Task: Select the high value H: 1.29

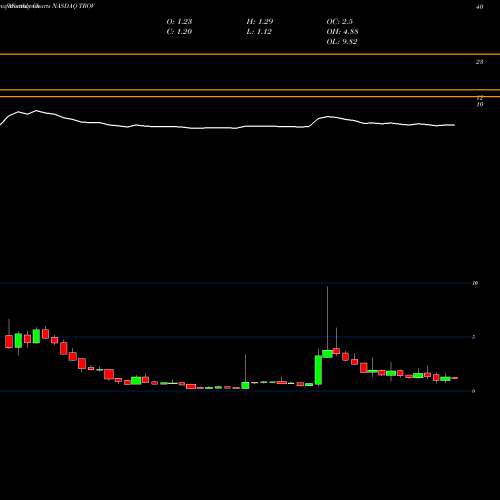Action: point(260,22)
